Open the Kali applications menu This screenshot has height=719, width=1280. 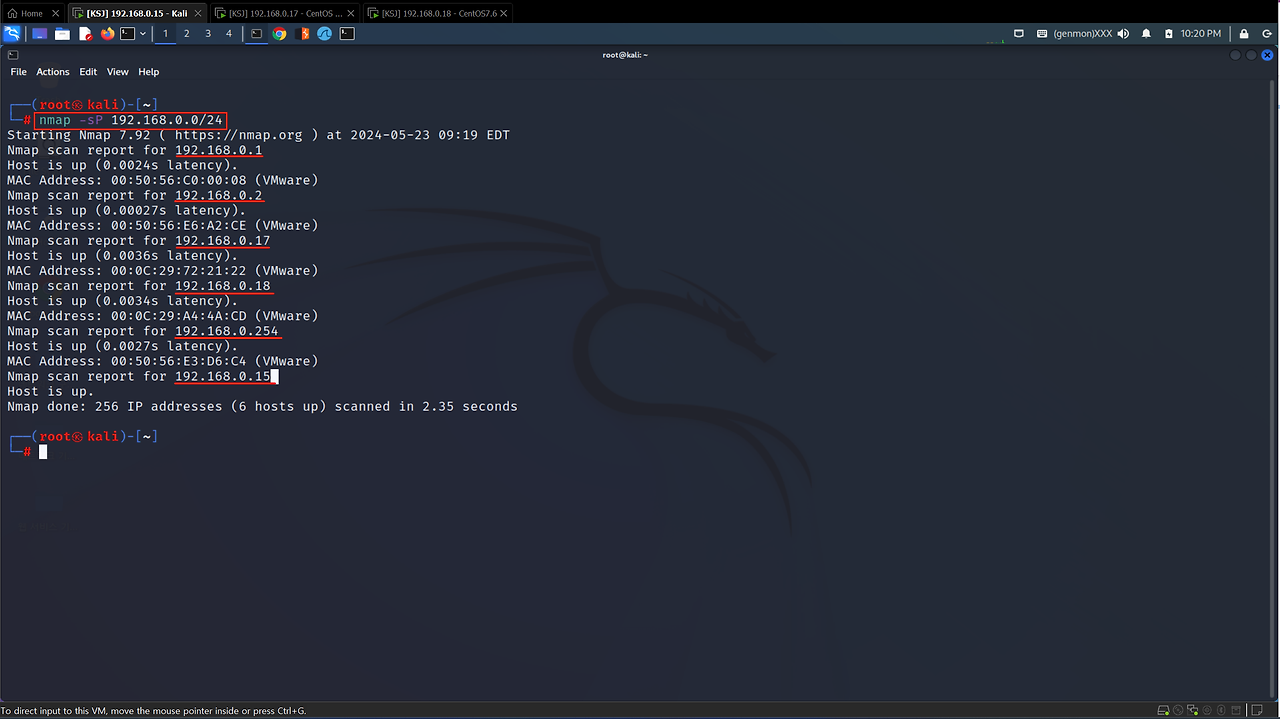tap(12, 33)
